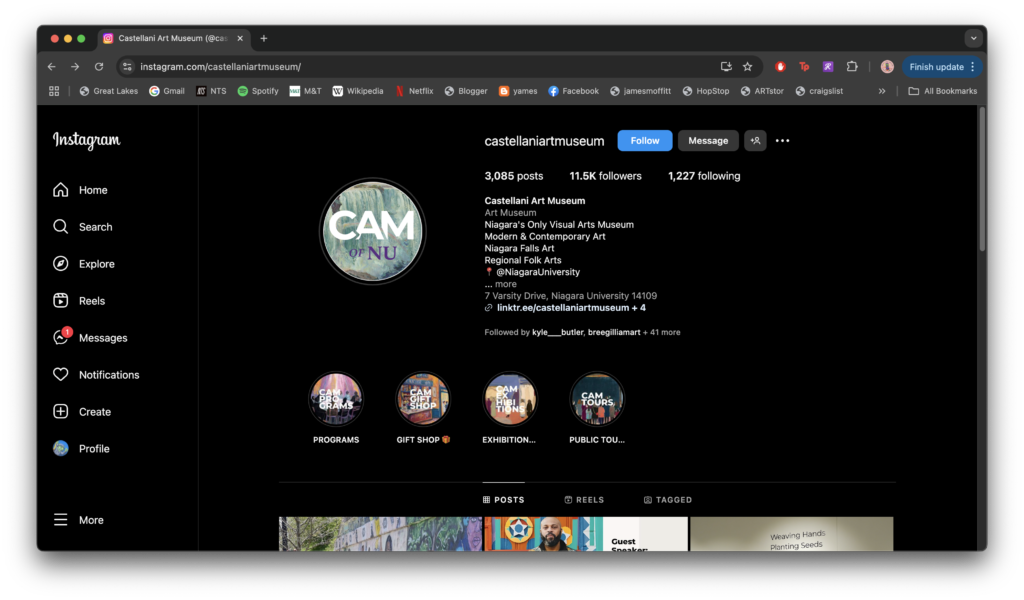Open the PROGRAMS story highlight
This screenshot has height=600, width=1024.
click(336, 399)
